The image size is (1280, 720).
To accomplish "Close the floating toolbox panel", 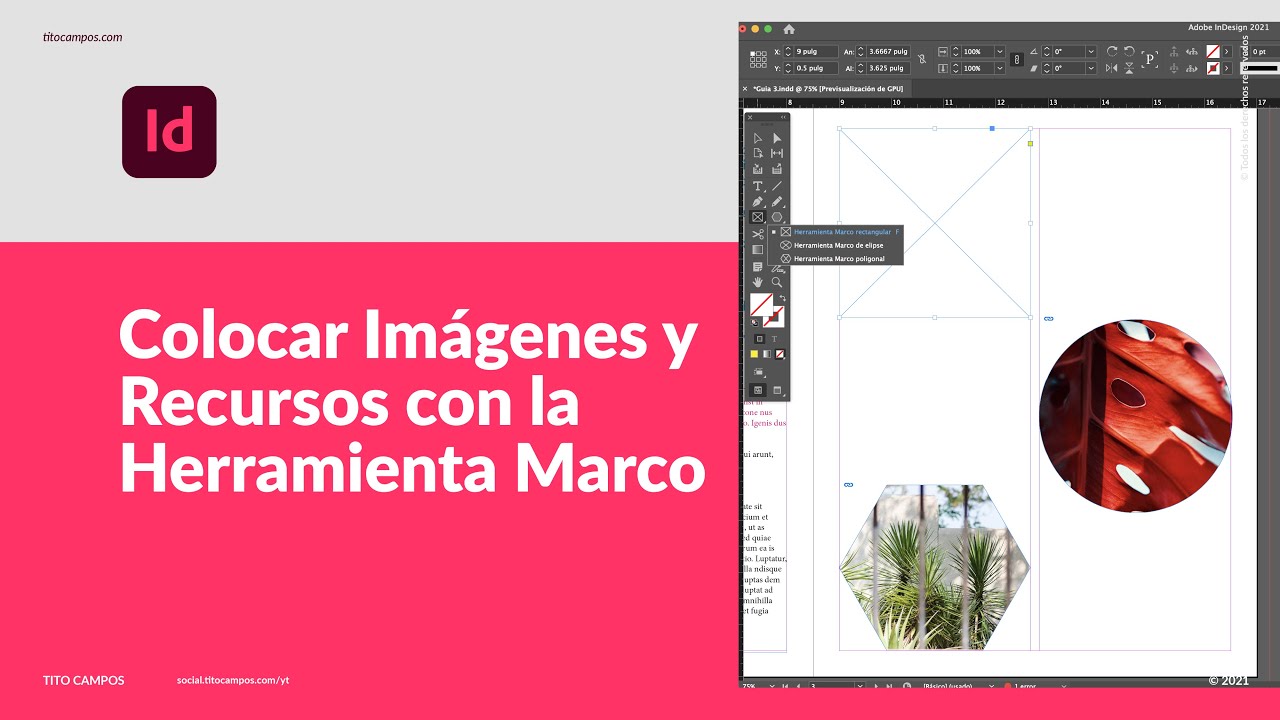I will tap(750, 117).
